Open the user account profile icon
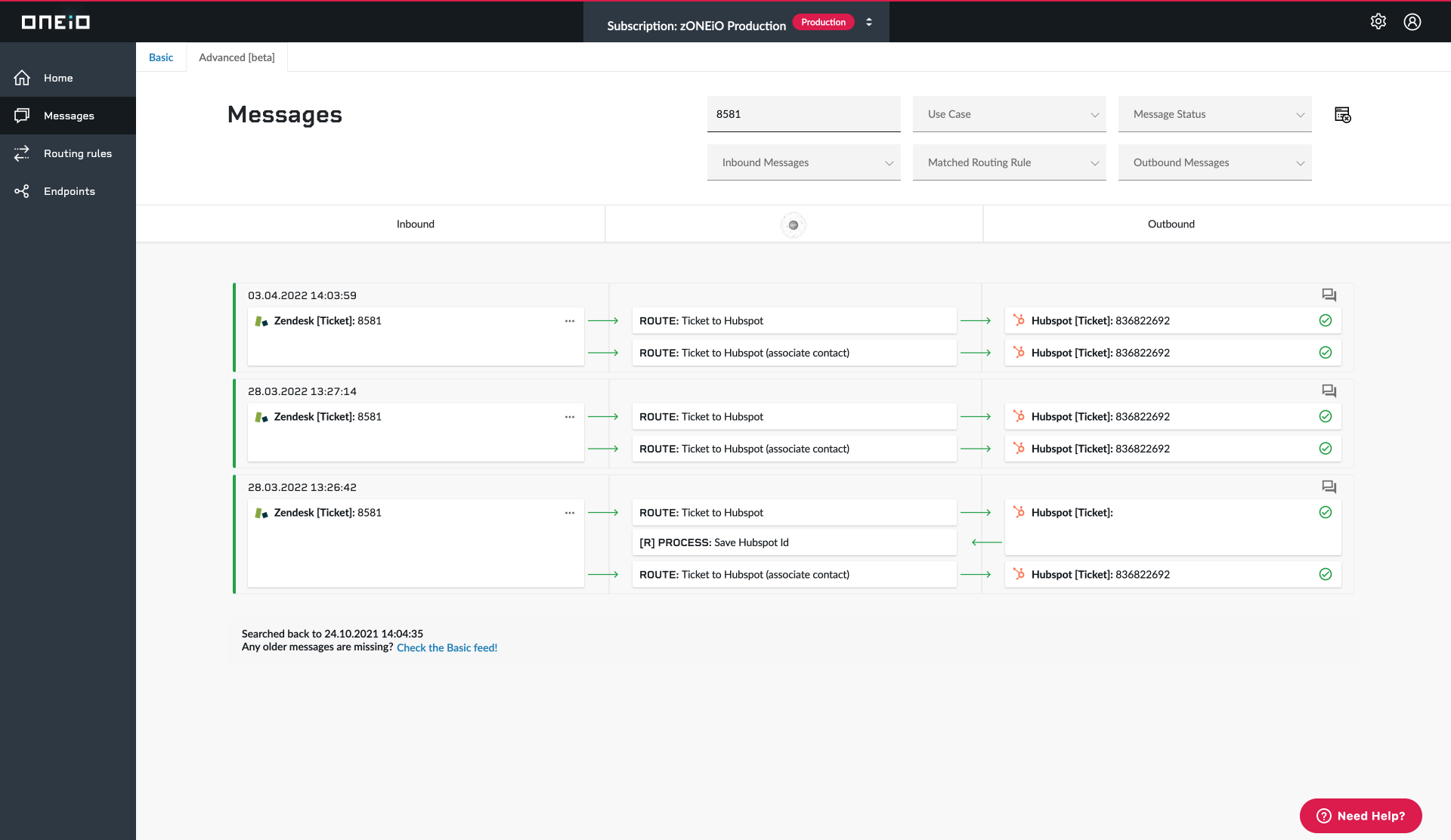Viewport: 1451px width, 840px height. pyautogui.click(x=1412, y=22)
